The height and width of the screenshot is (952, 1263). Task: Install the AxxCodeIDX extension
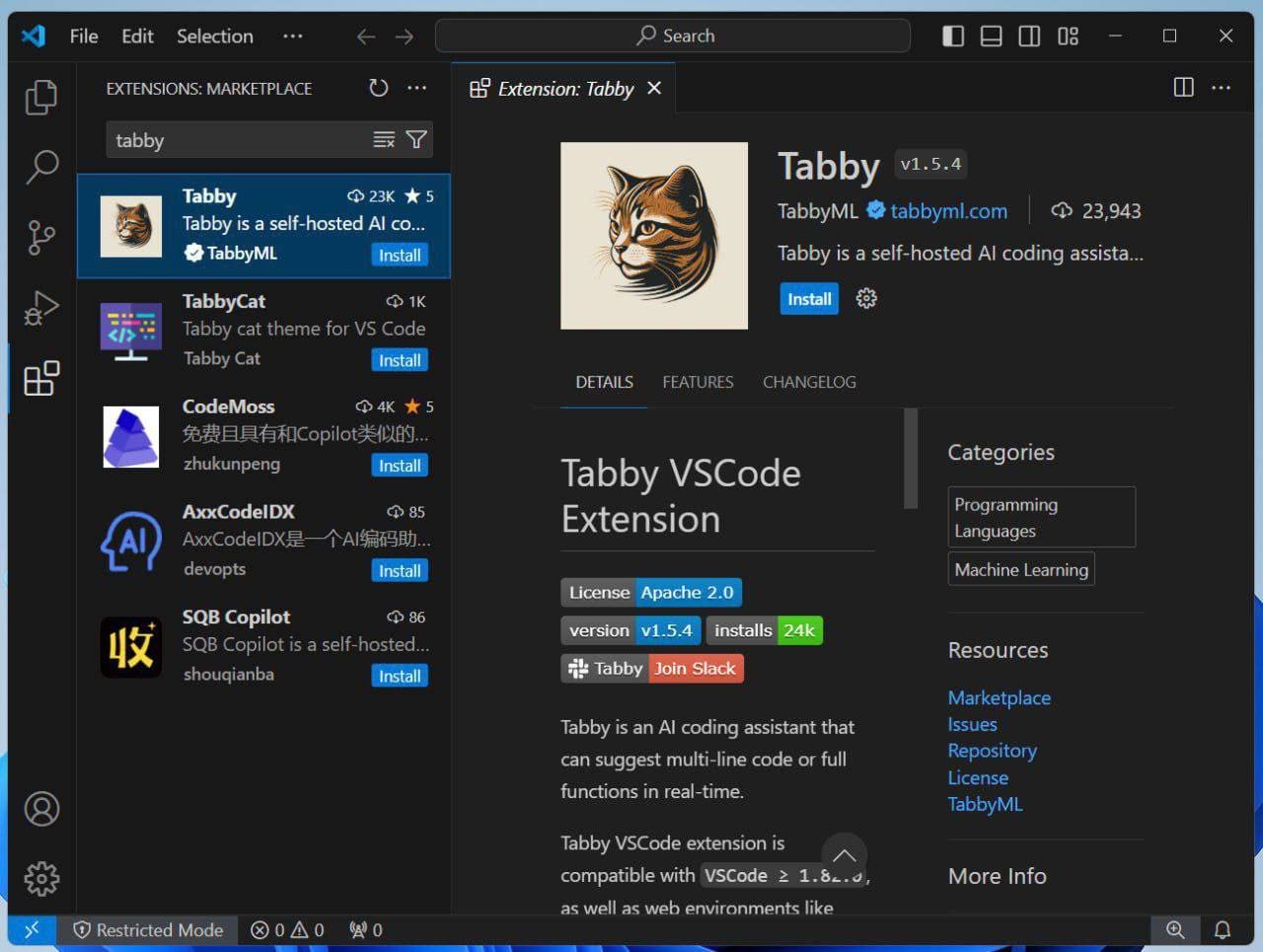(400, 570)
